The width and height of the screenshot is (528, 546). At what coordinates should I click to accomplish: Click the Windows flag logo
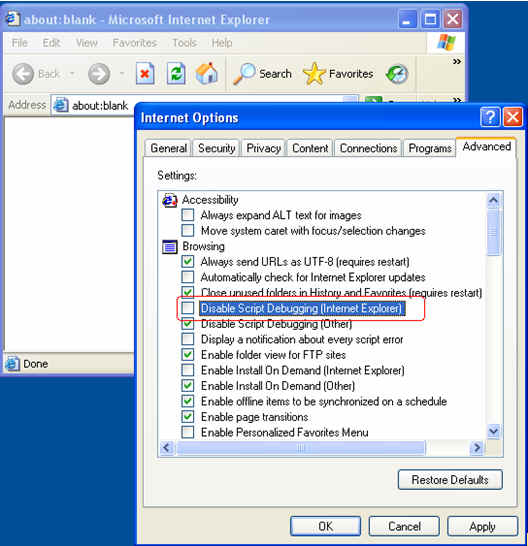coord(446,42)
